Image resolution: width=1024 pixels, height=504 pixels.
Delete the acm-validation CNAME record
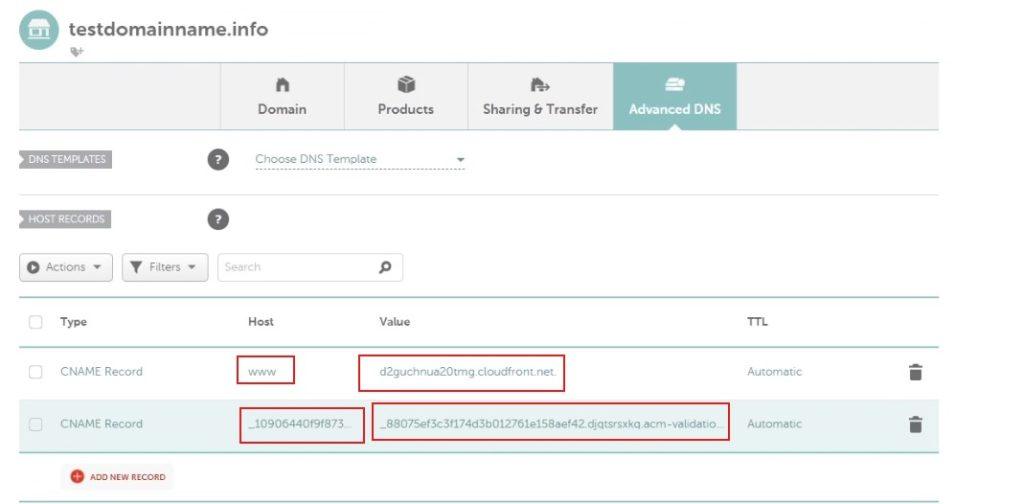(x=916, y=424)
